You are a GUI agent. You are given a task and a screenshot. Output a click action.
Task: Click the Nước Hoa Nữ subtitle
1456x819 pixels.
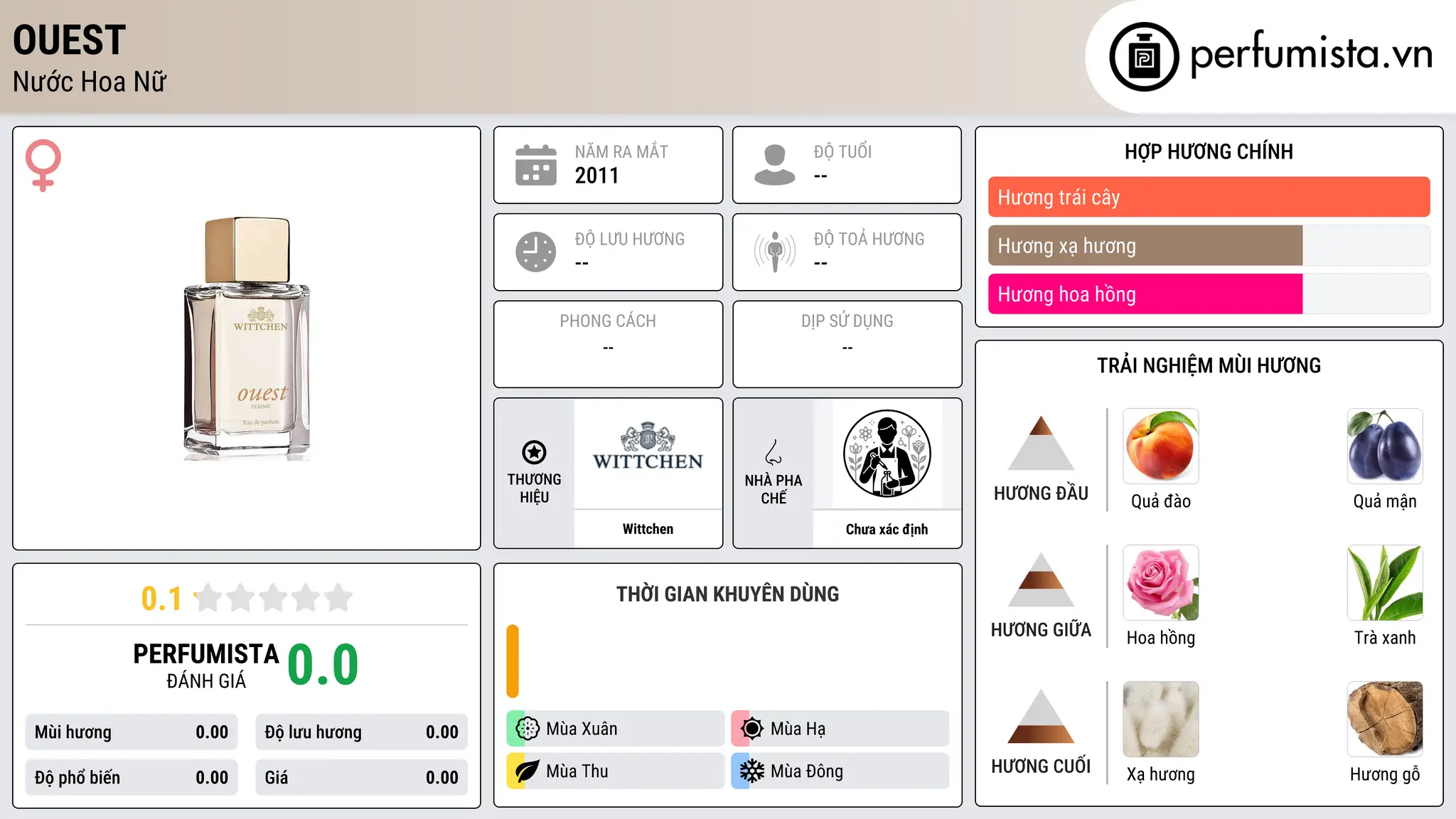90,82
